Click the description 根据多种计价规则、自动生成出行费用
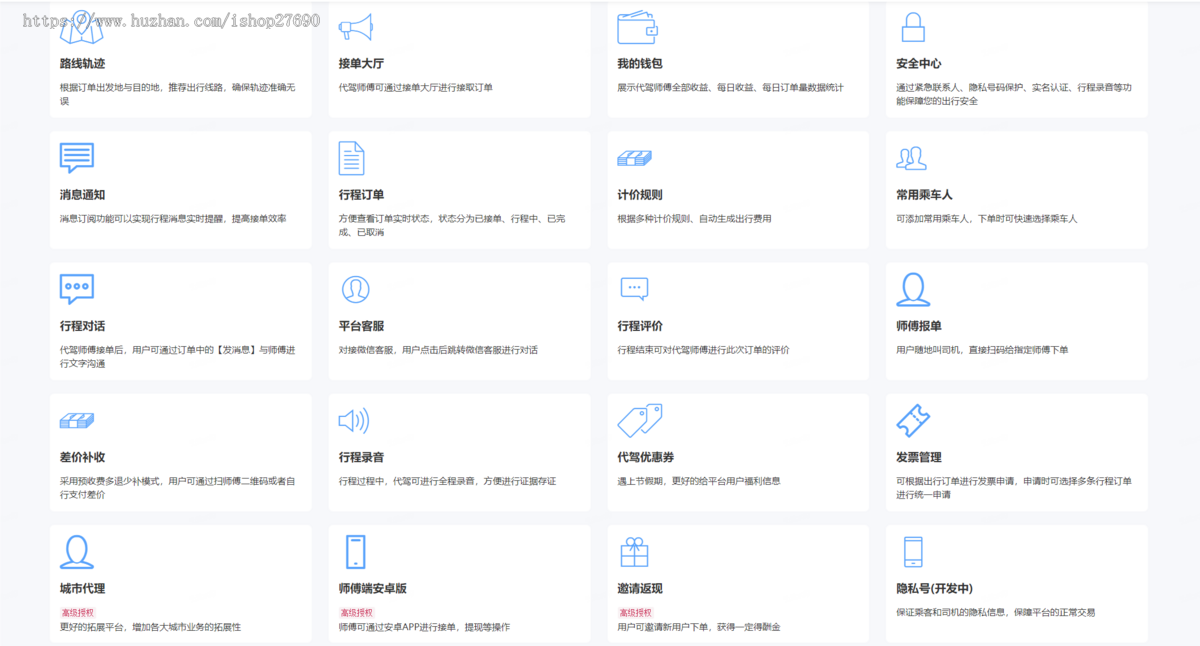Viewport: 1200px width, 646px height. (x=694, y=218)
